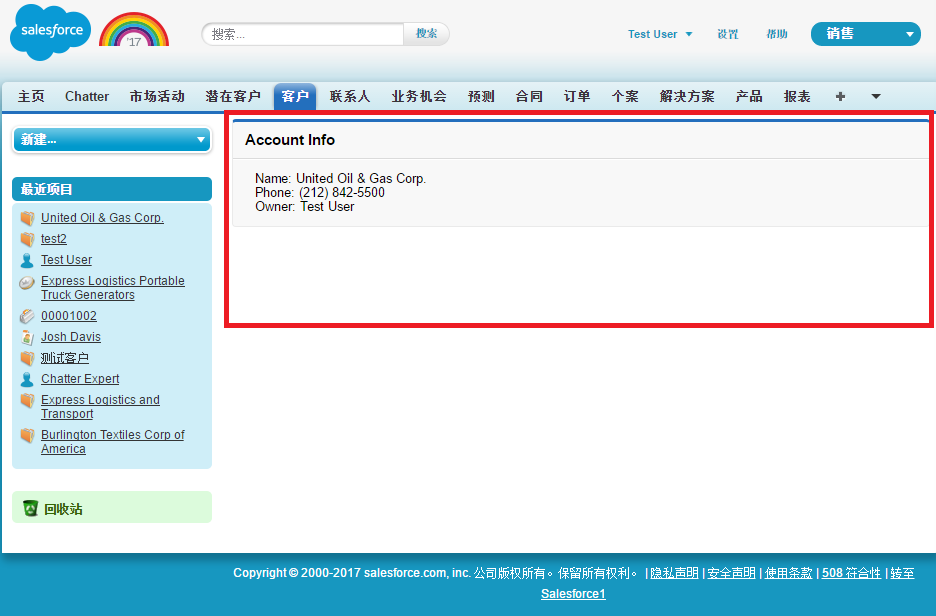Click the recycle bin icon

click(x=30, y=508)
